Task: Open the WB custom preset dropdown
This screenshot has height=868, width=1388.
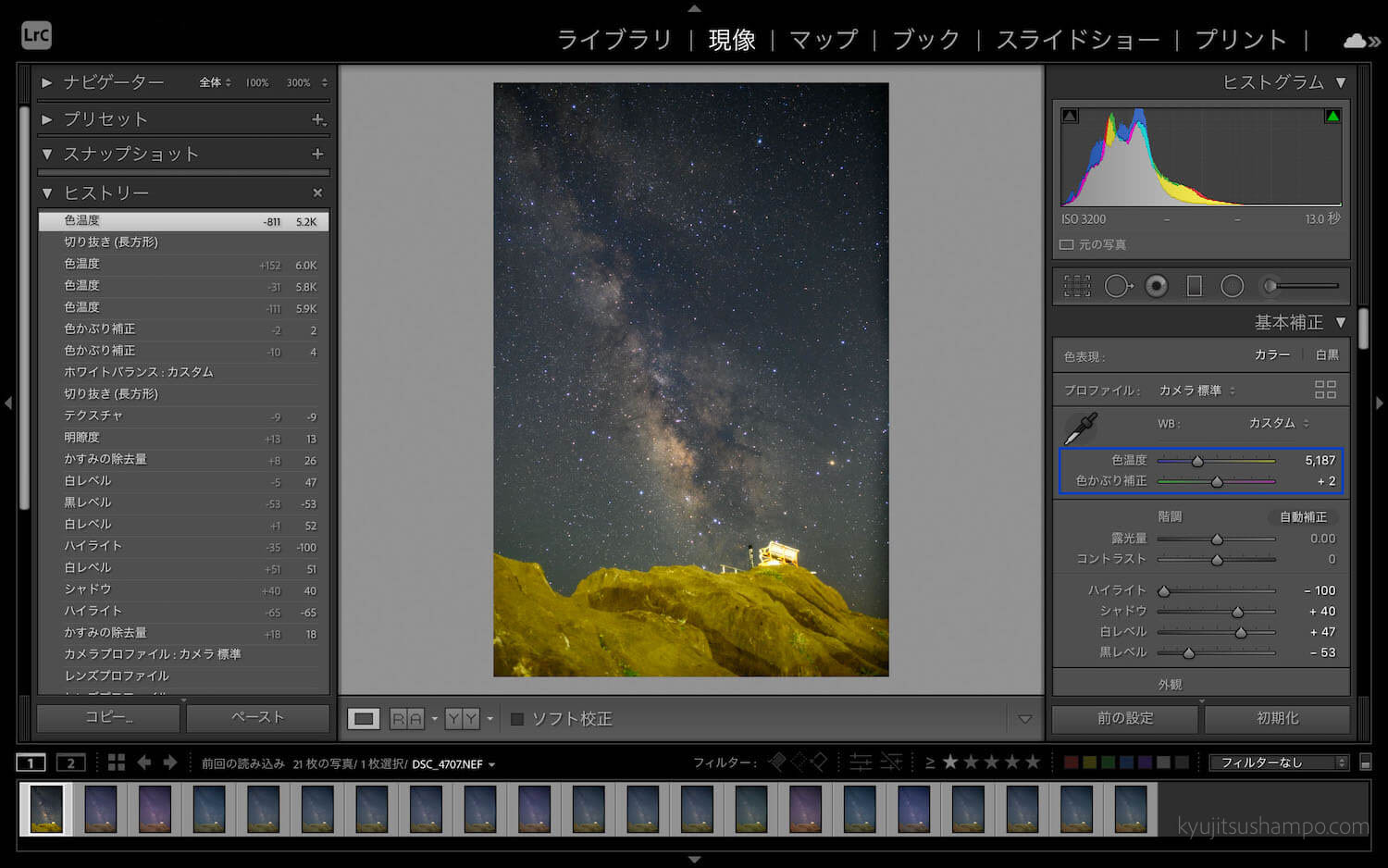Action: (x=1280, y=423)
